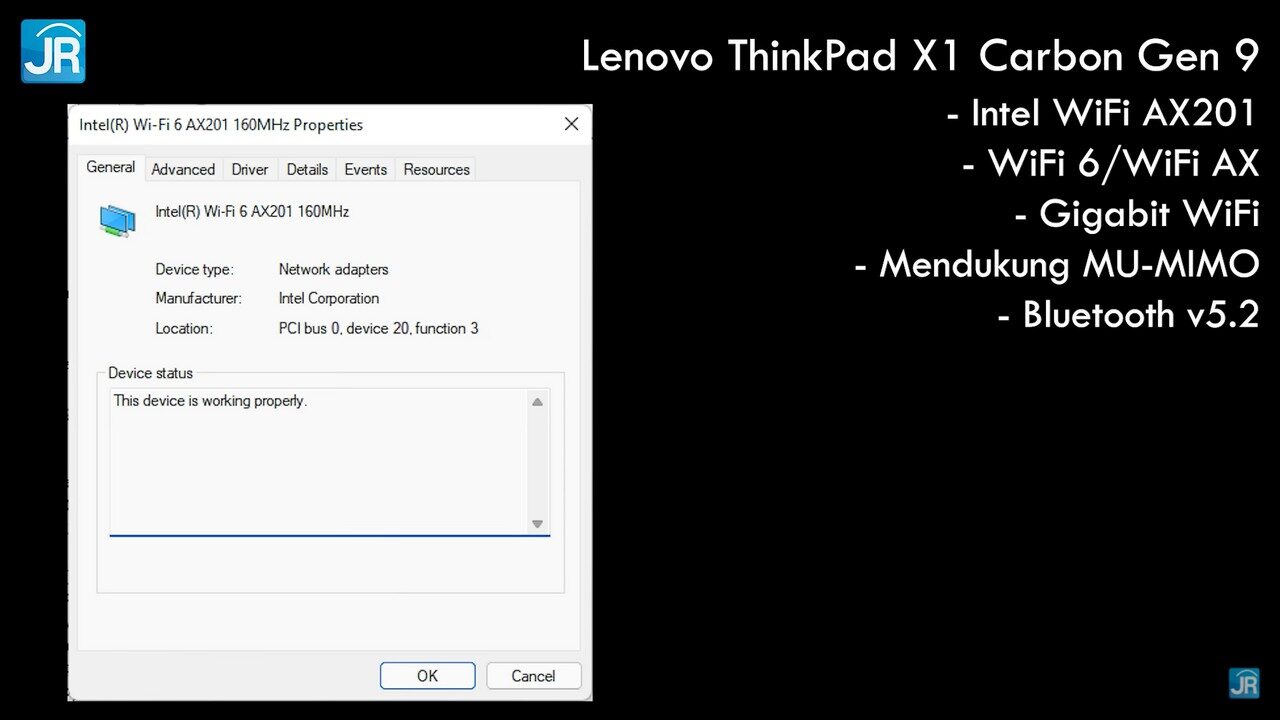Click the JR channel logo top left
This screenshot has height=720, width=1280.
52,50
